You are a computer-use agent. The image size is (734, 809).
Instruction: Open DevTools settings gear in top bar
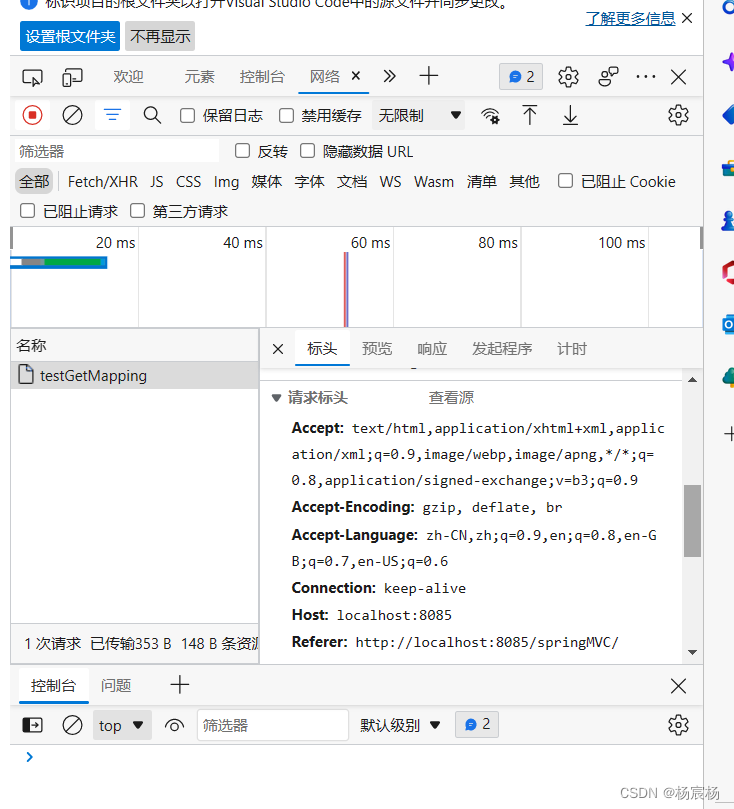tap(568, 77)
